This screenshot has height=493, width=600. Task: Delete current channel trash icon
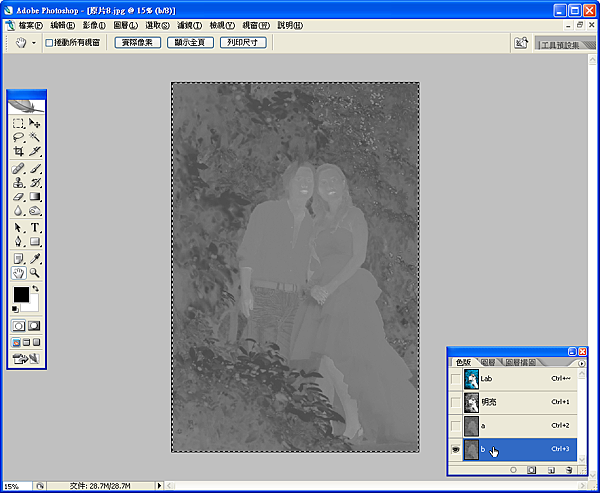pyautogui.click(x=569, y=470)
